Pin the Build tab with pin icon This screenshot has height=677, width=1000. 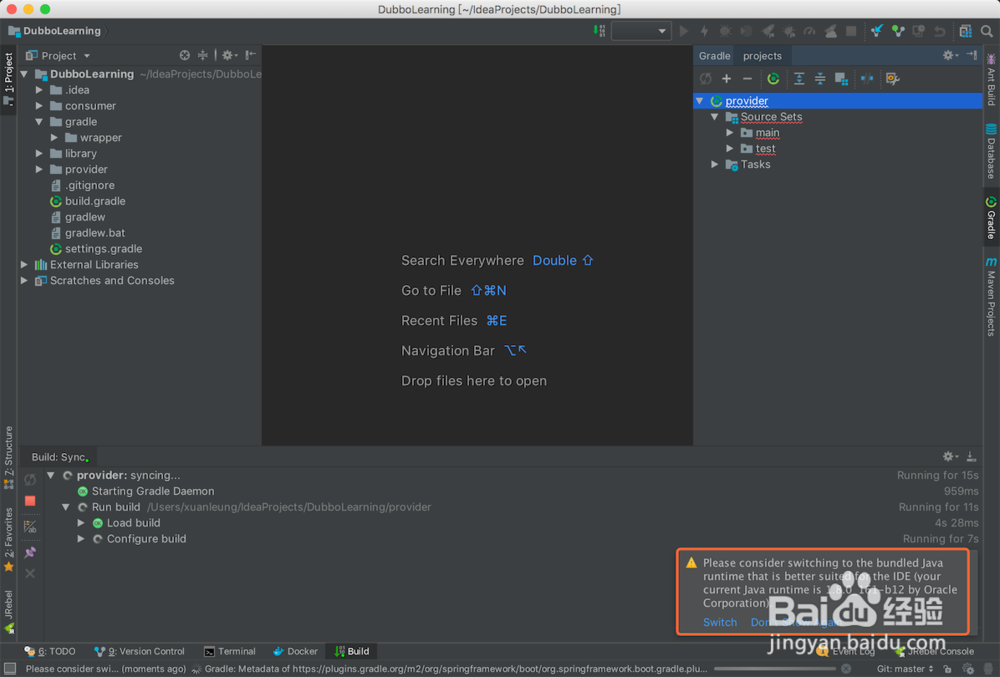30,552
